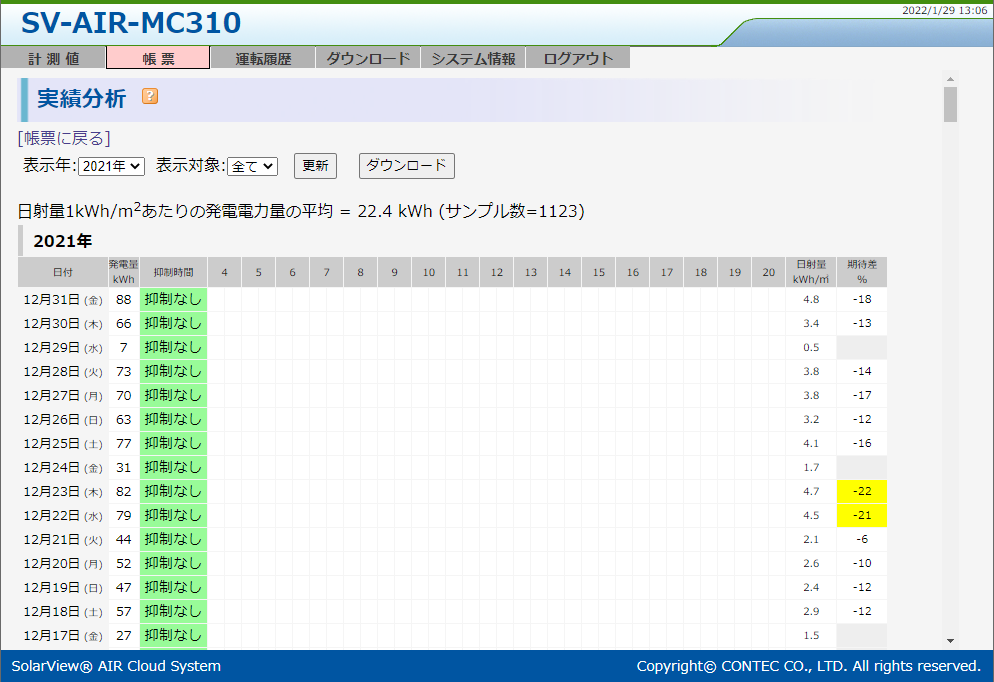Expand the 表示対象 全て dropdown
The height and width of the screenshot is (682, 994).
coord(252,166)
